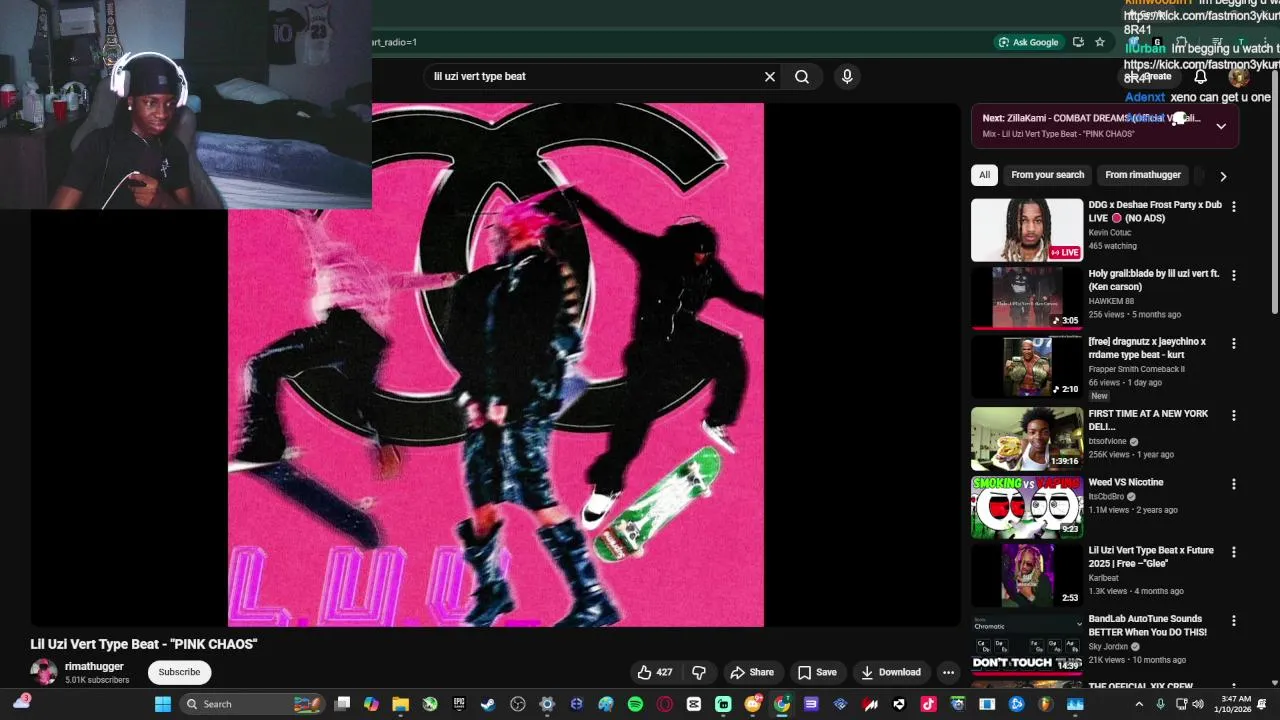The height and width of the screenshot is (720, 1280).
Task: Open Weed VS Nicotine thumbnail
Action: [x=1027, y=507]
